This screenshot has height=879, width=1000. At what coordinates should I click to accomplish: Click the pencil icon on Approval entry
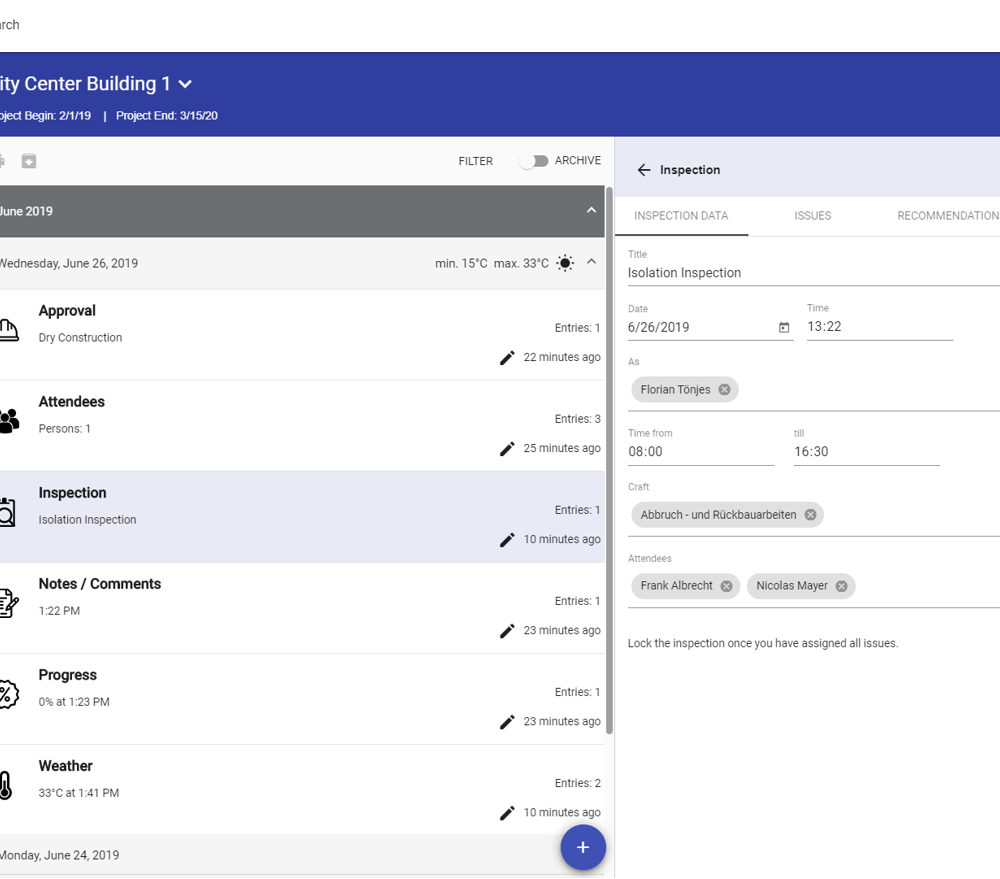[507, 358]
